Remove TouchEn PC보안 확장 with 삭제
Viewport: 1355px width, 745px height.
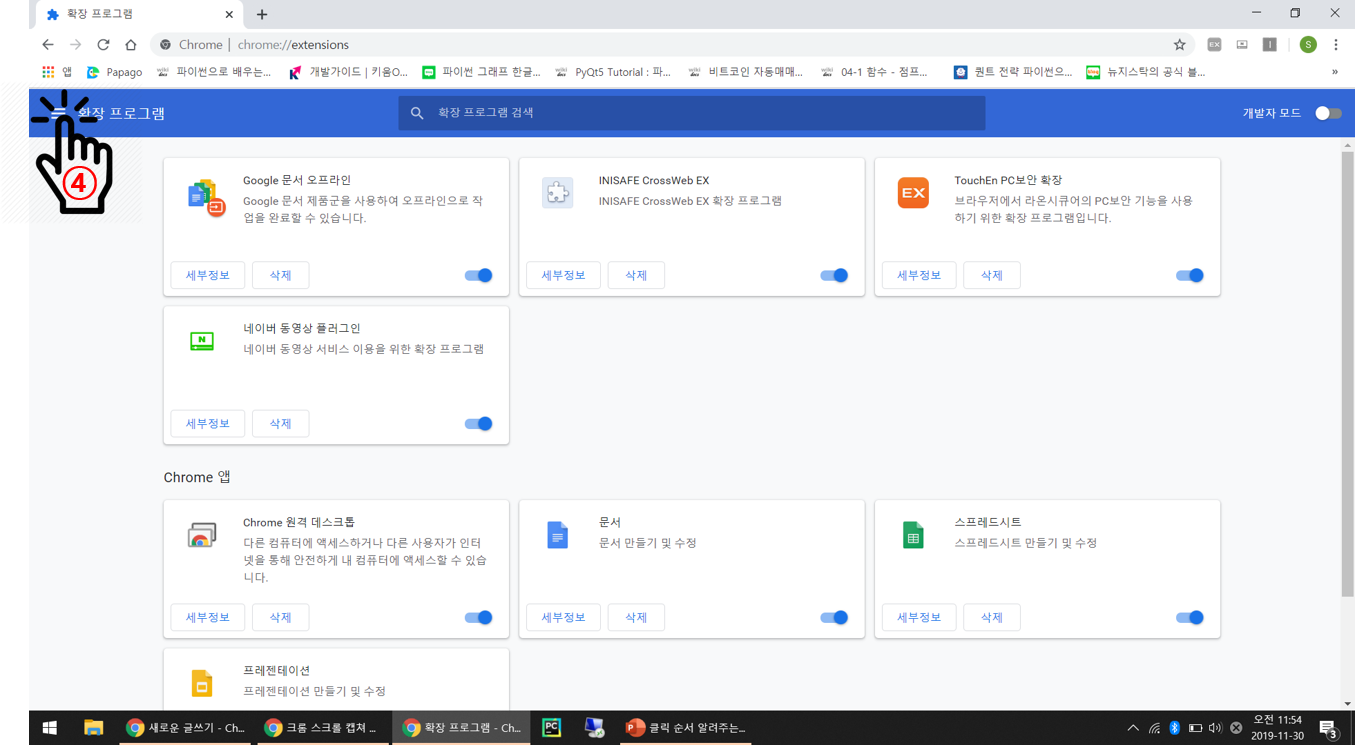pyautogui.click(x=992, y=275)
